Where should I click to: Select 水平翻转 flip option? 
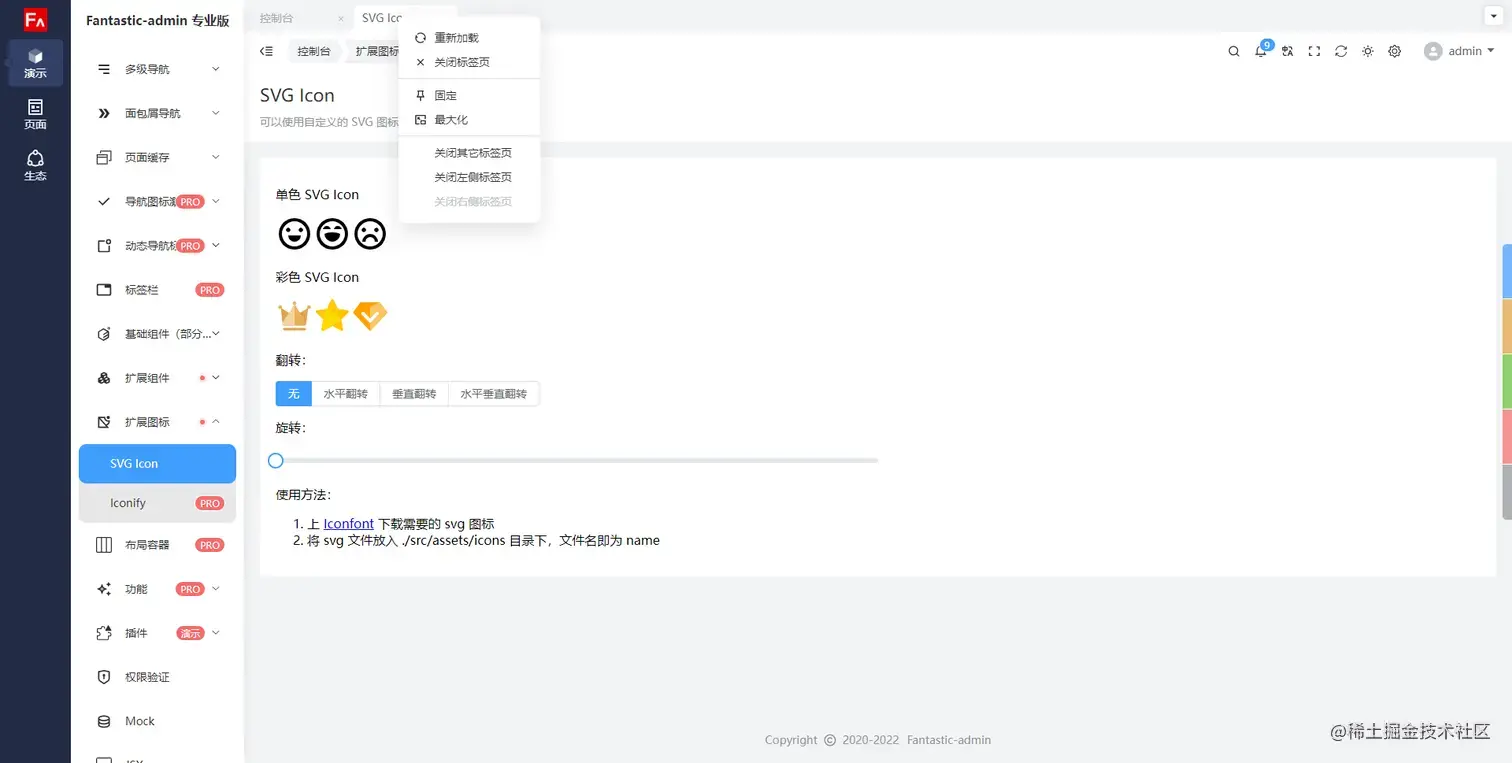click(x=346, y=394)
